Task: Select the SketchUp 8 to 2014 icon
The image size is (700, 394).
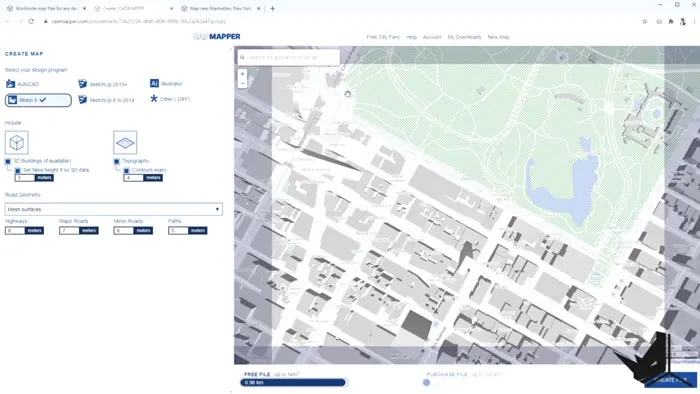Action: pyautogui.click(x=82, y=100)
